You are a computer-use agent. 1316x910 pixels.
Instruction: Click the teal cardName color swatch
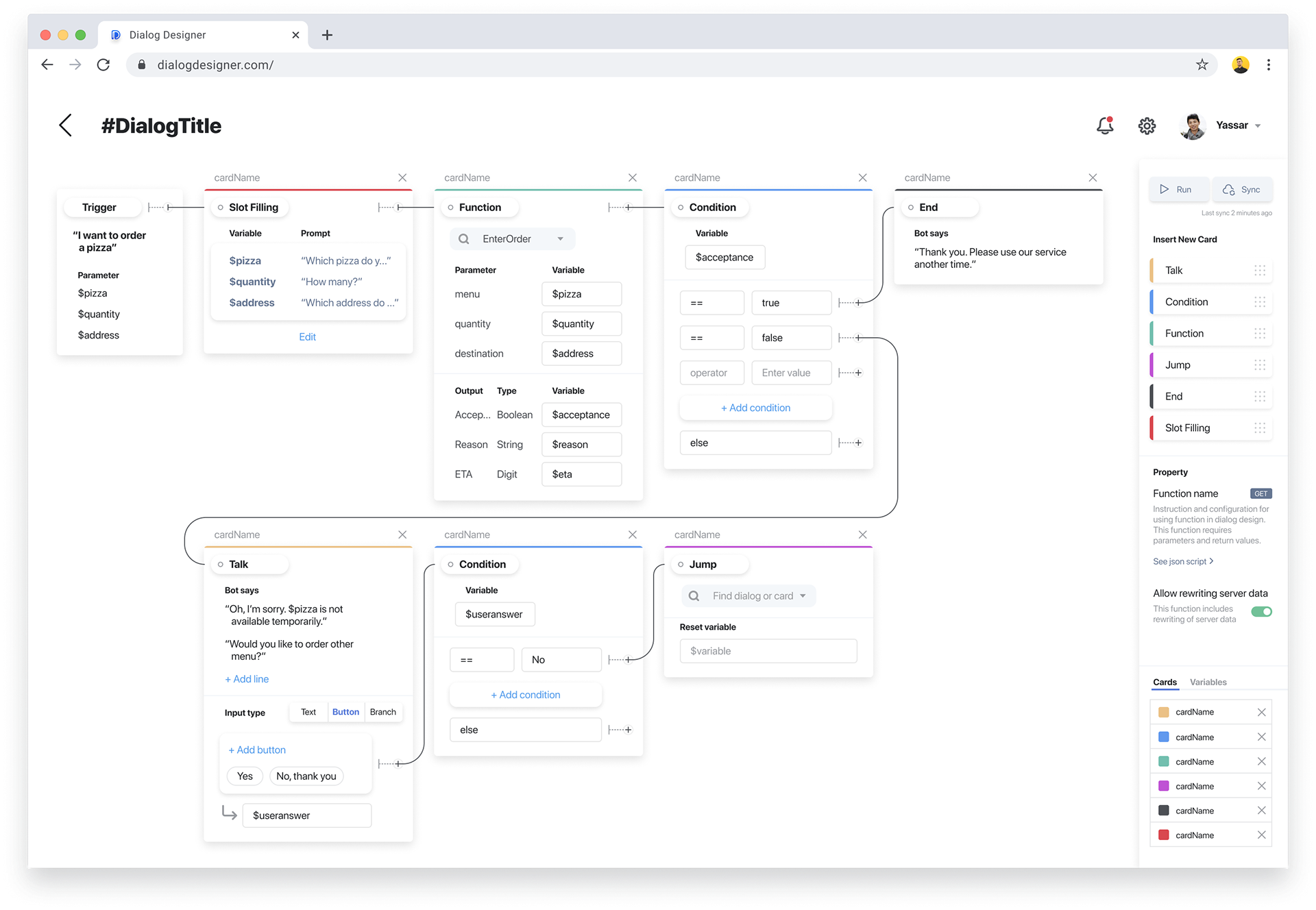pyautogui.click(x=1163, y=761)
